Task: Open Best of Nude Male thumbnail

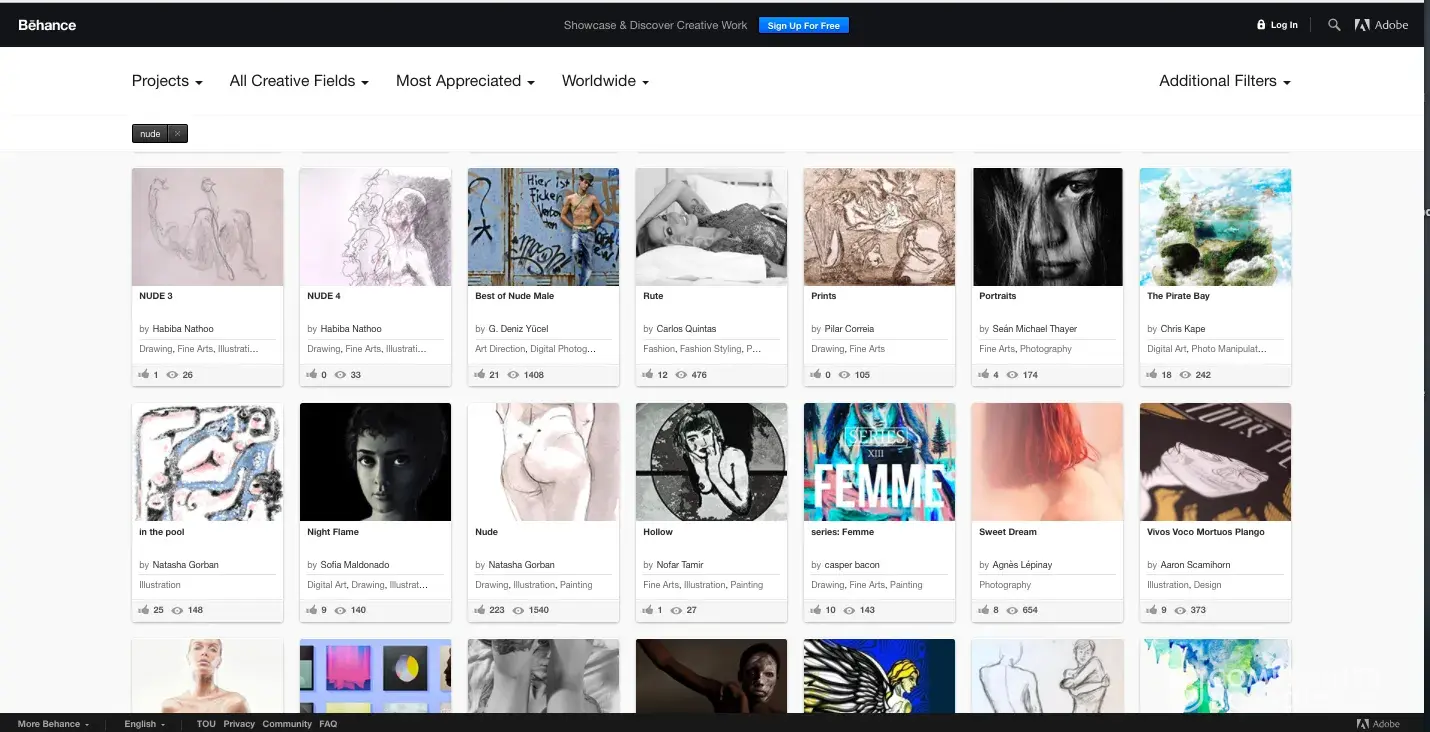Action: (544, 227)
